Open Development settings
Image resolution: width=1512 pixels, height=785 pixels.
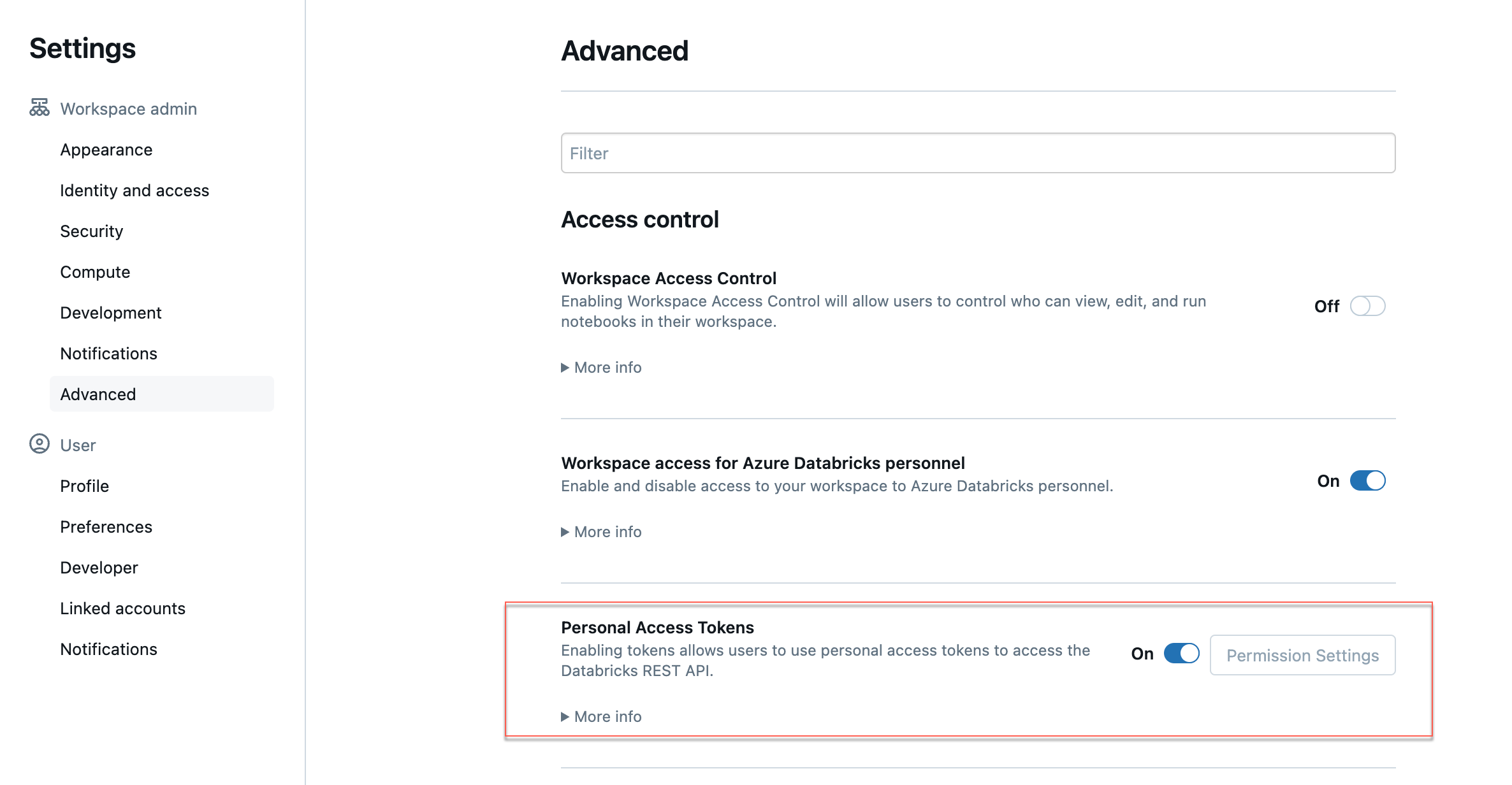pyautogui.click(x=111, y=313)
